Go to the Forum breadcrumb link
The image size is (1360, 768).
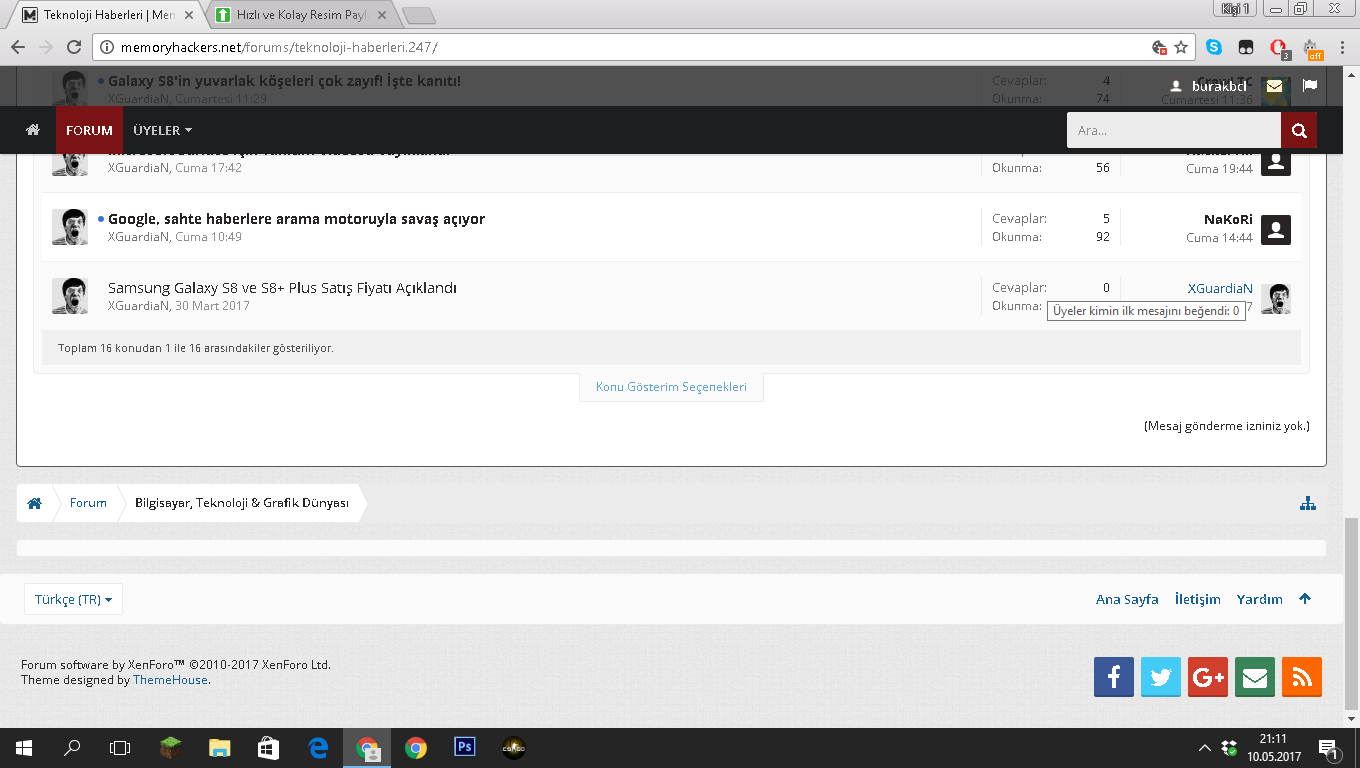coord(88,503)
